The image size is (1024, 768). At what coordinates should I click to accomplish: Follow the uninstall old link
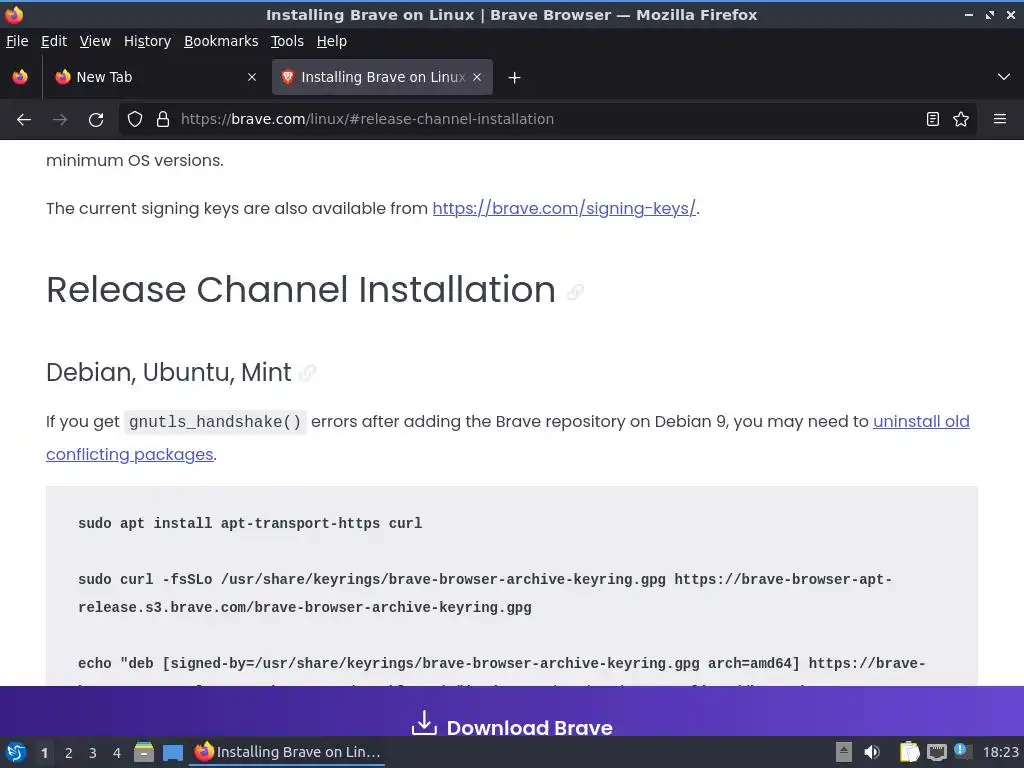point(921,421)
